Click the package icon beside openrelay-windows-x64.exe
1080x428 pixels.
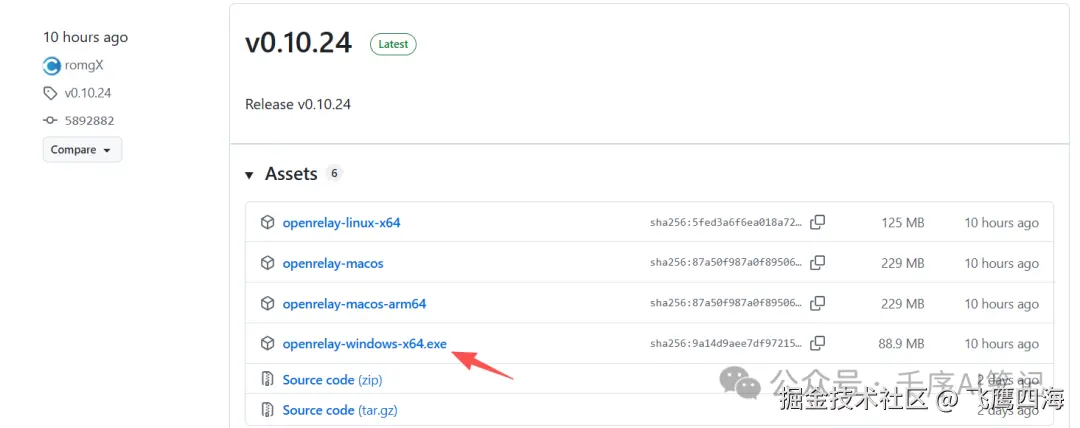tap(267, 343)
